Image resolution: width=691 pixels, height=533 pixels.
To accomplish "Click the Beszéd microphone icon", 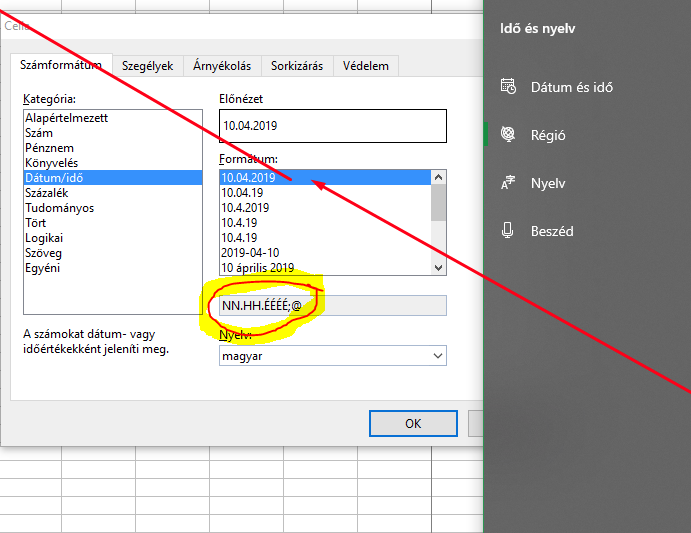I will coord(508,231).
